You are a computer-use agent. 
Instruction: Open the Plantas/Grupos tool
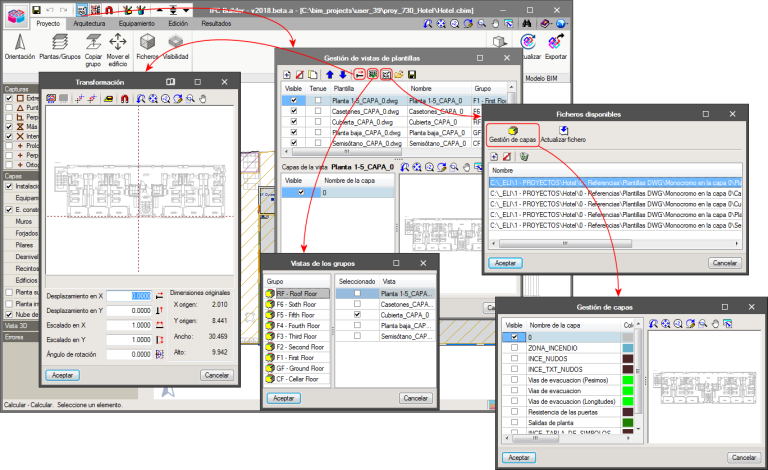point(60,47)
